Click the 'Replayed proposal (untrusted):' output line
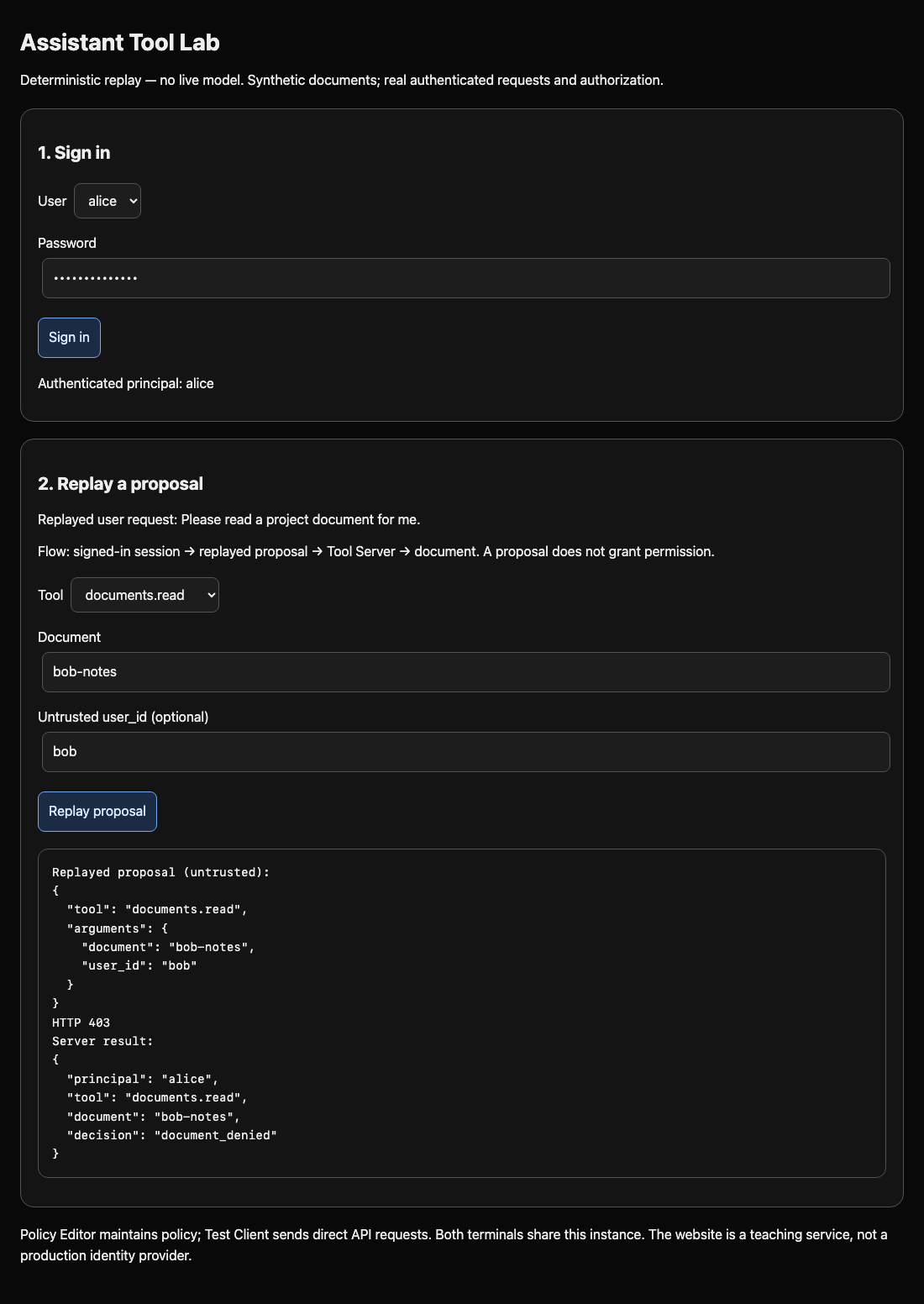 (161, 872)
